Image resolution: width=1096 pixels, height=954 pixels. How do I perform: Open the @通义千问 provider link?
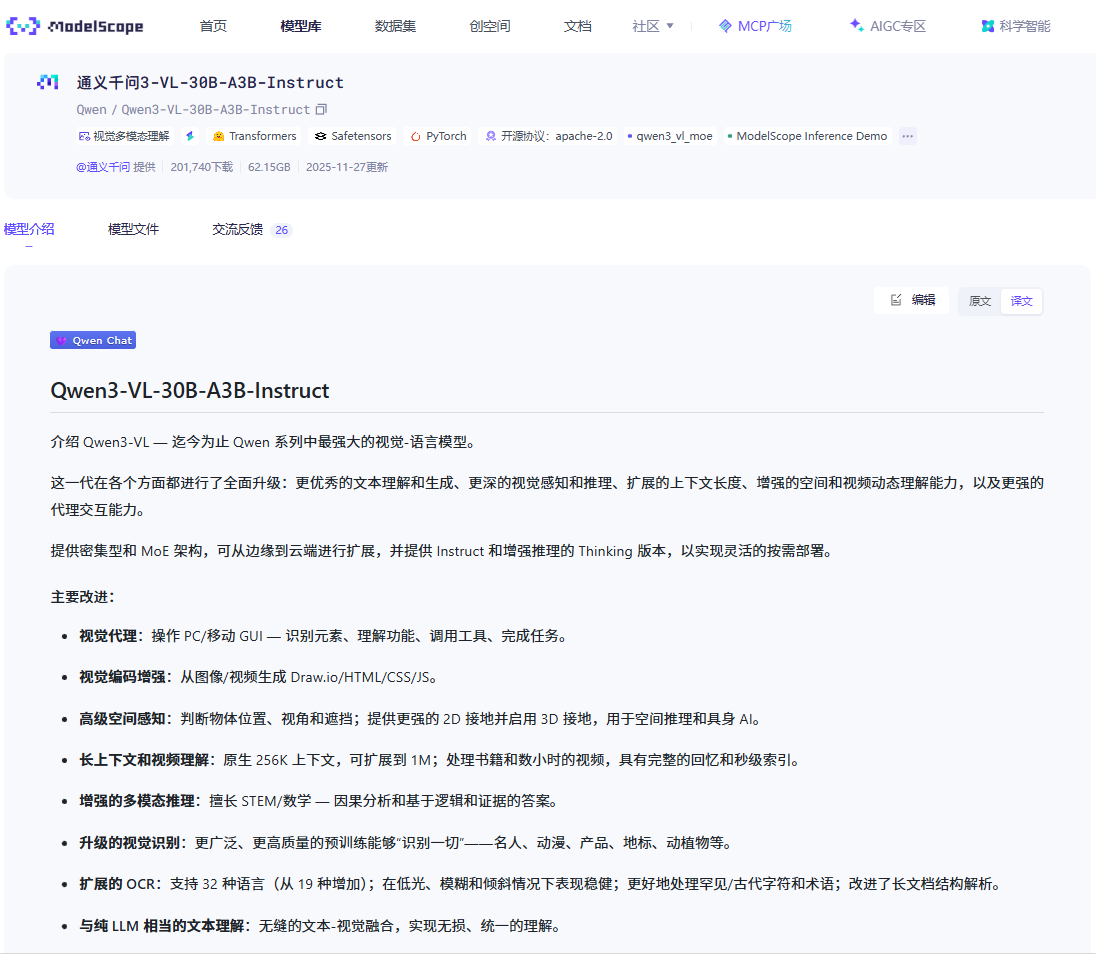[103, 167]
